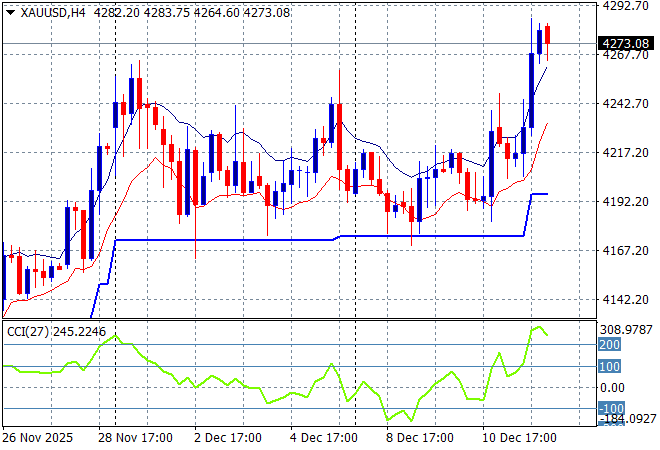Click the 4192.20 price axis label
Viewport: 660px width, 450px height.
[x=626, y=202]
